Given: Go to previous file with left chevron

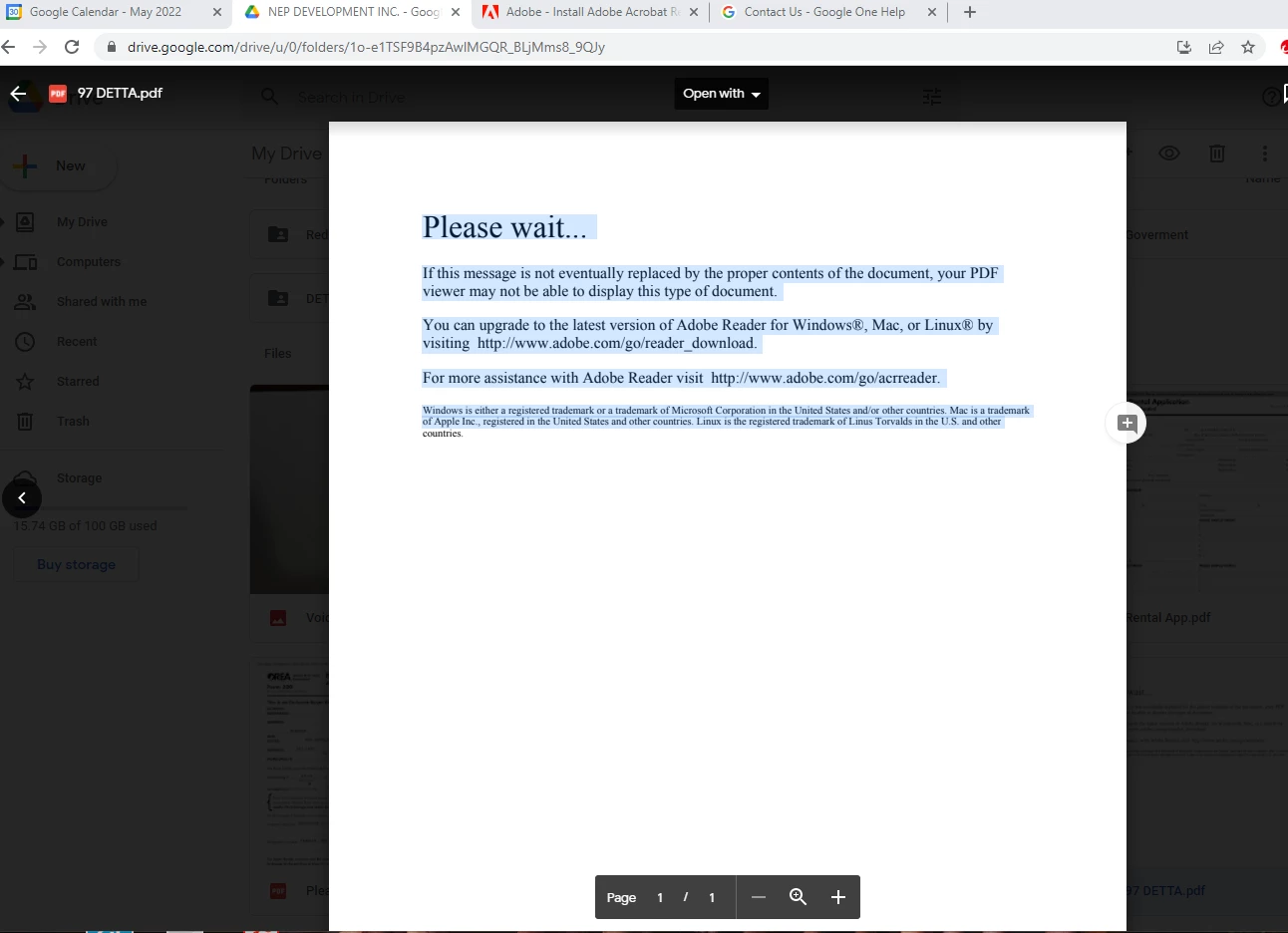Looking at the screenshot, I should pyautogui.click(x=22, y=498).
